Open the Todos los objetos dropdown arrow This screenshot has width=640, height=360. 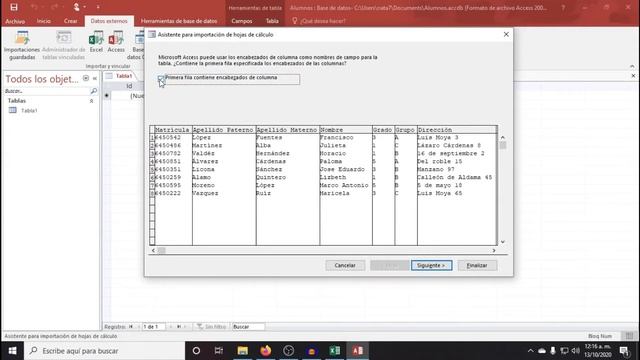pos(86,78)
